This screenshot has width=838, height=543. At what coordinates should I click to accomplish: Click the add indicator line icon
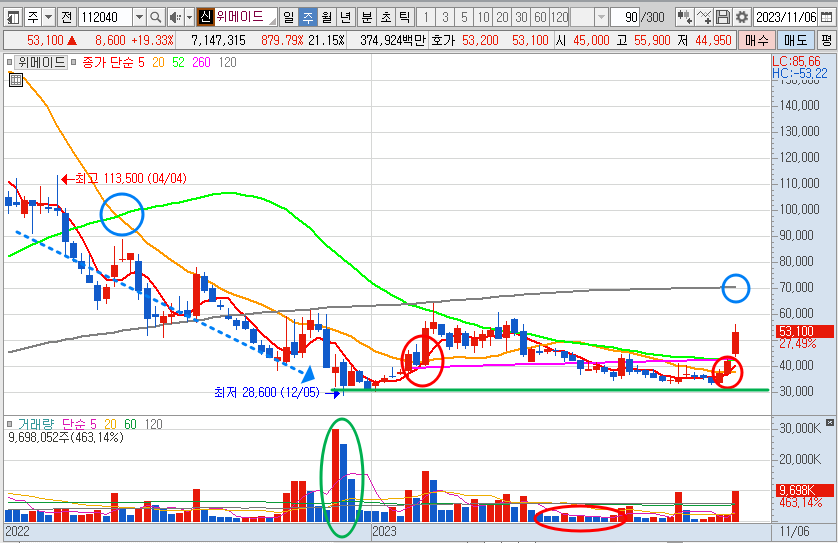tap(704, 18)
